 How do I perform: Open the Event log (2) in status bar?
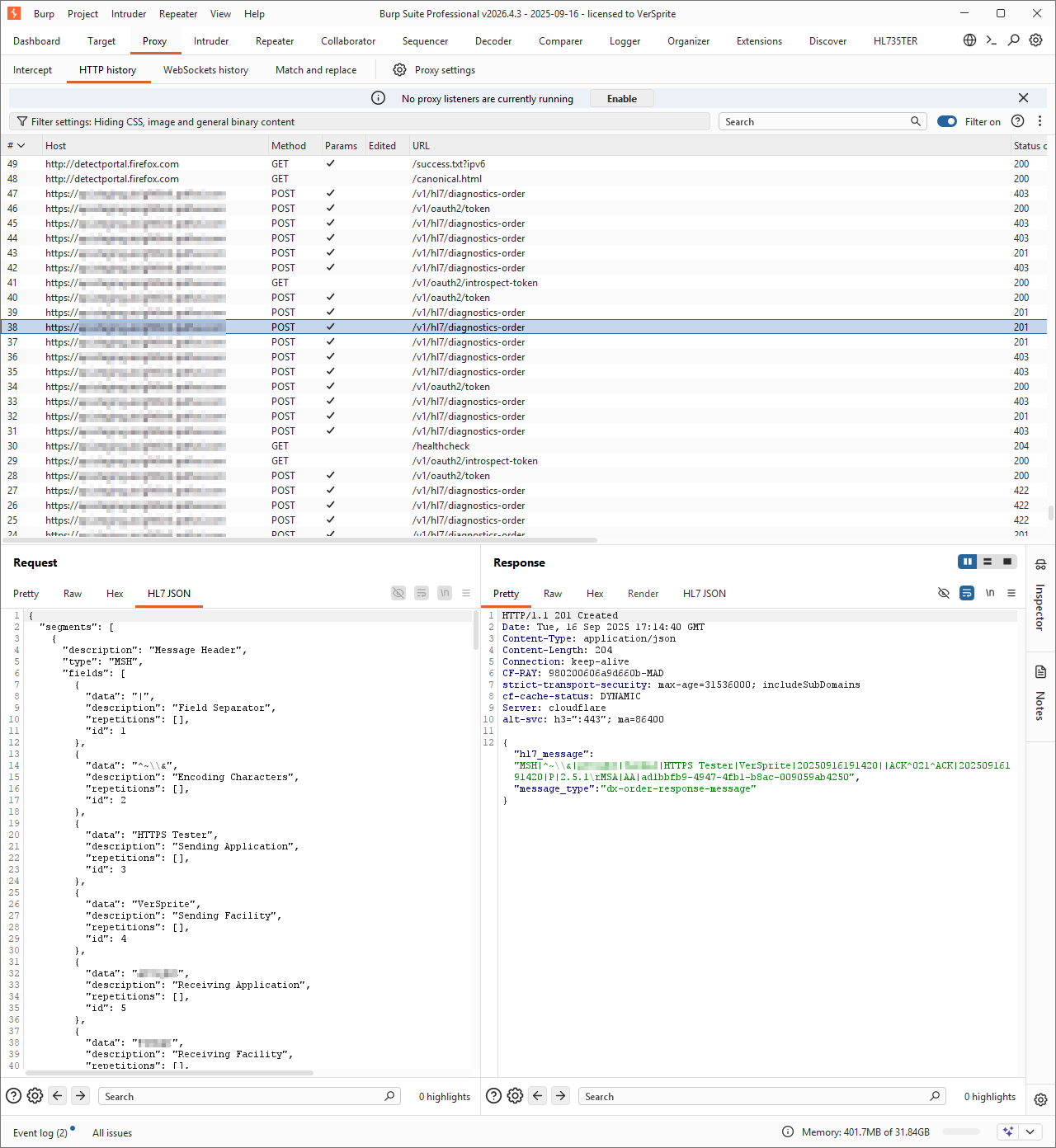pyautogui.click(x=40, y=1133)
